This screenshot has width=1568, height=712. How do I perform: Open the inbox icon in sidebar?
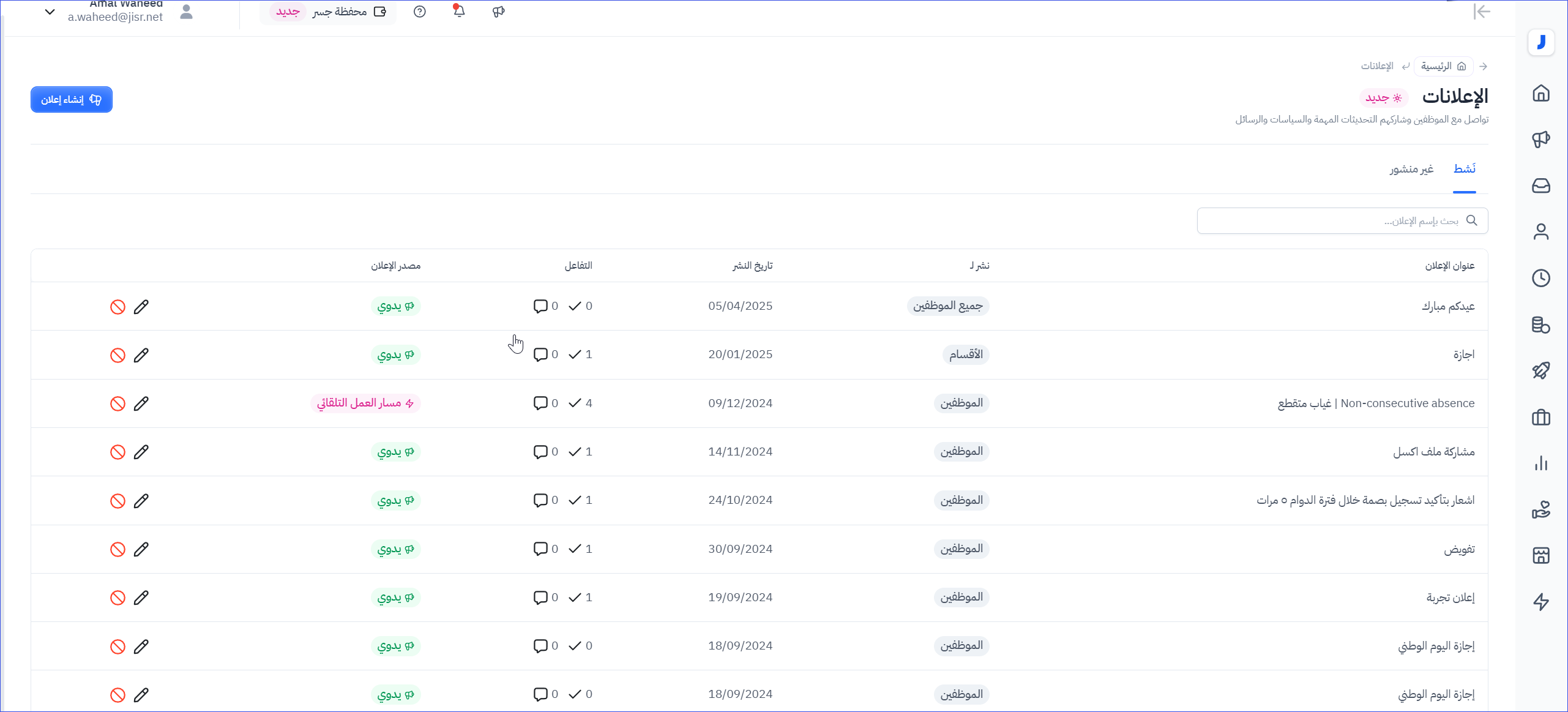[x=1540, y=185]
